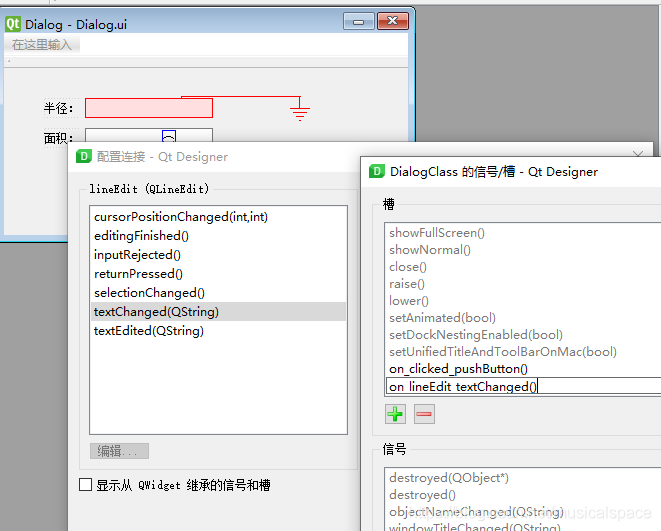Screen dimensions: 661x531
Task: Click the Designer icon in 配置连接 title bar
Action: (83, 156)
